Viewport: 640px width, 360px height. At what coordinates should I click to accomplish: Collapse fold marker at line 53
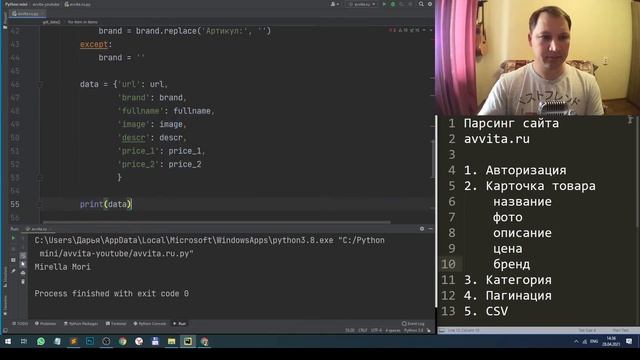pos(39,178)
